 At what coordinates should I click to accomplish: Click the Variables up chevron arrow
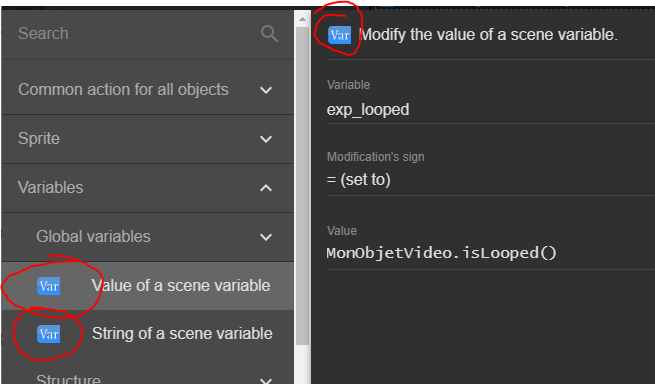click(266, 188)
